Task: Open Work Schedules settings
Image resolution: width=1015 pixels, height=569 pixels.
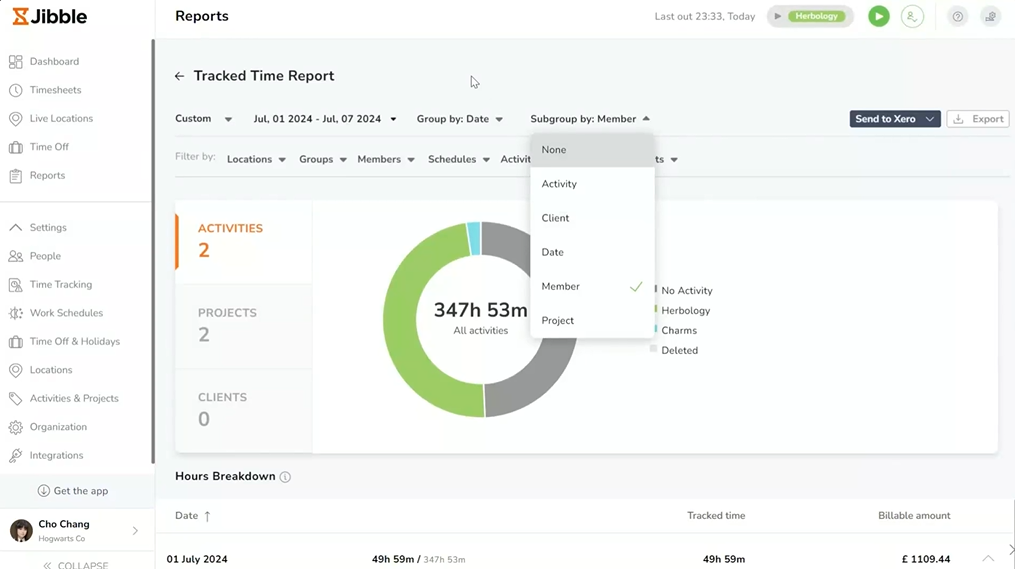Action: [x=66, y=313]
